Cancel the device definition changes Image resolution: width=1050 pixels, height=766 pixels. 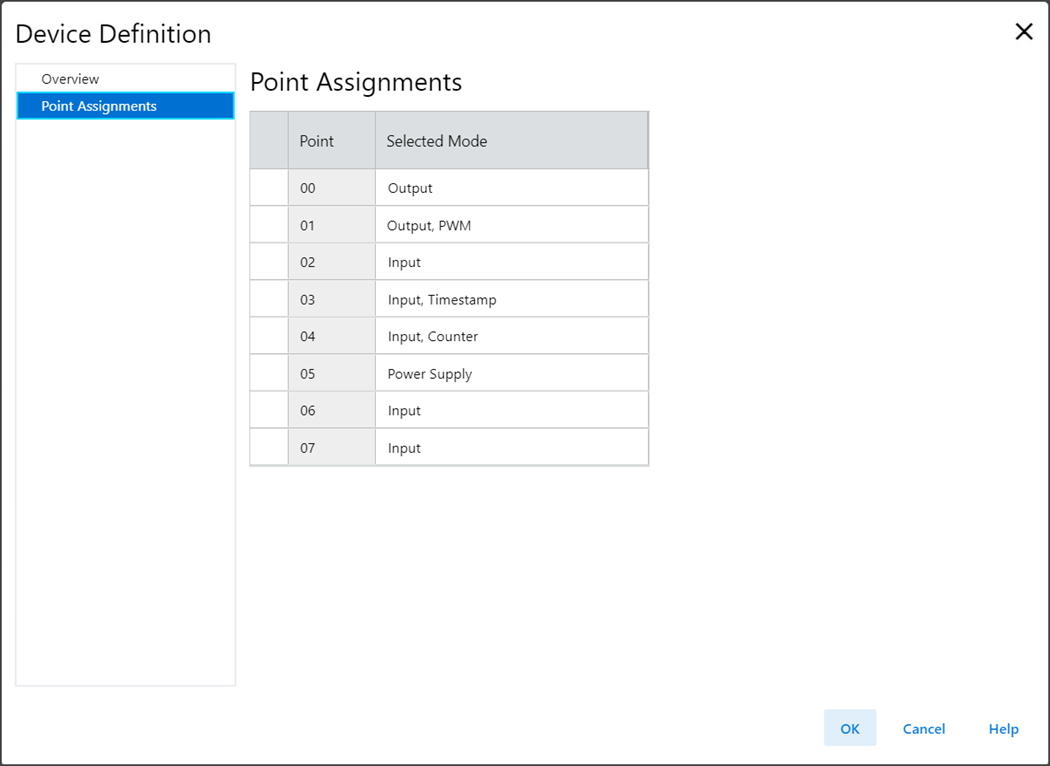coord(923,729)
